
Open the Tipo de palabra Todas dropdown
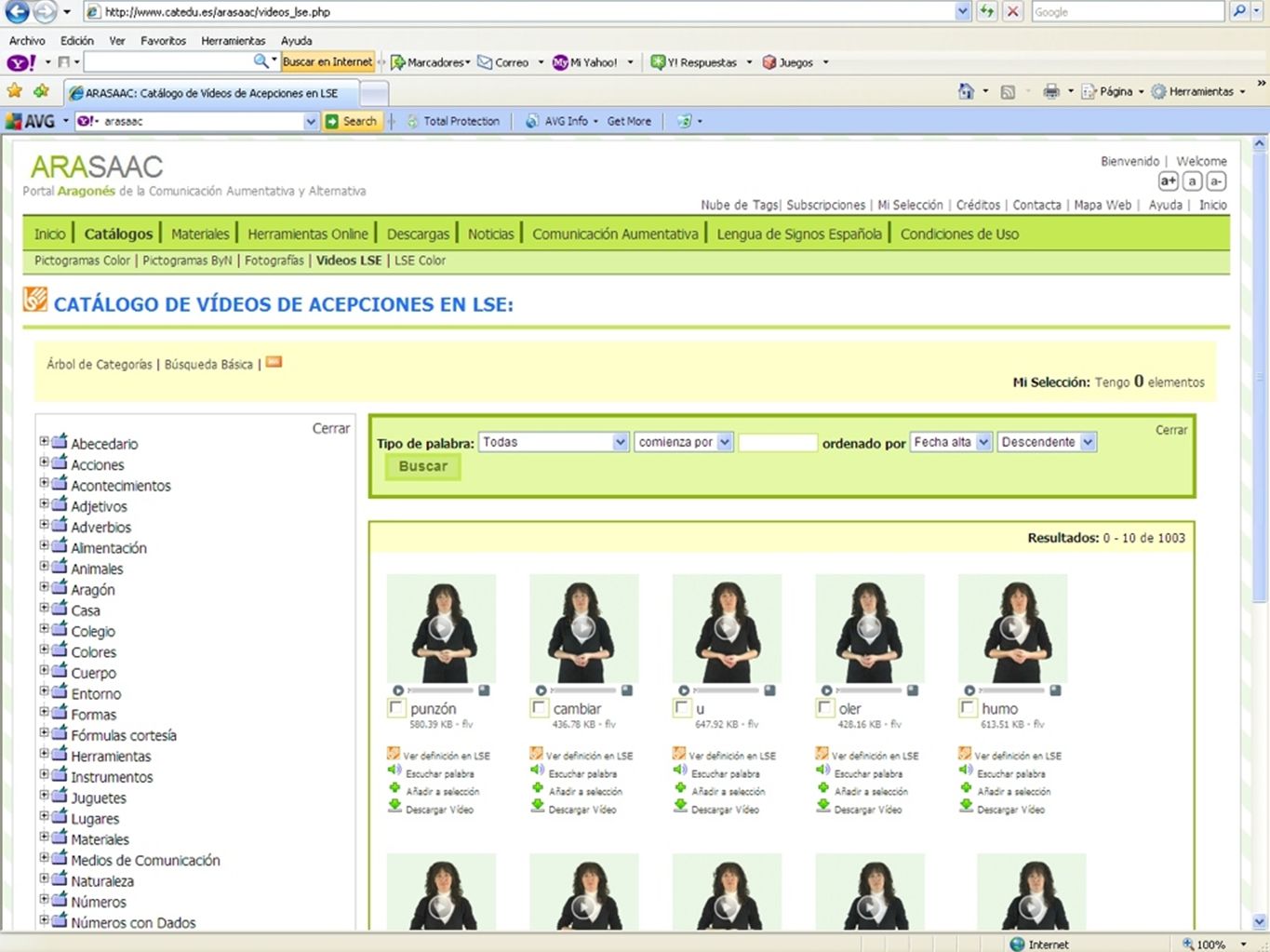point(554,442)
